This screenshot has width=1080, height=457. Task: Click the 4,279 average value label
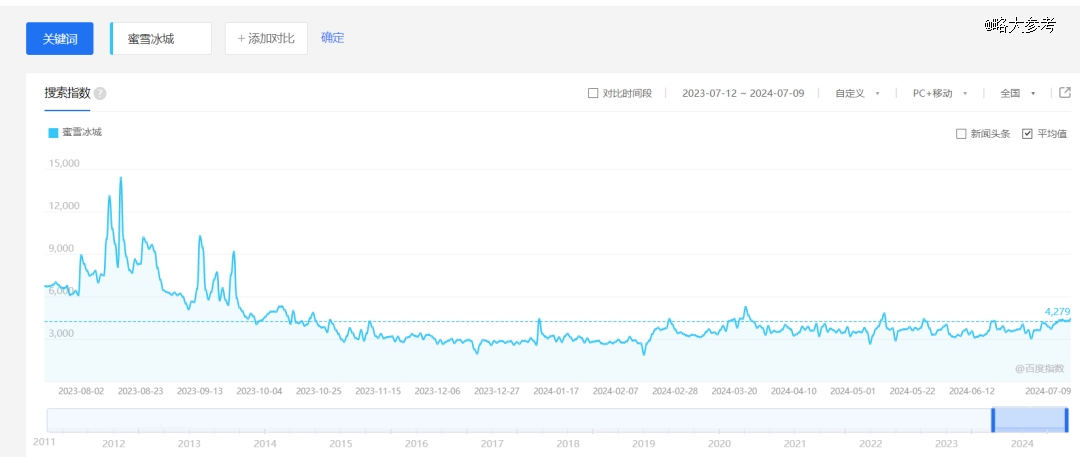tap(1057, 312)
